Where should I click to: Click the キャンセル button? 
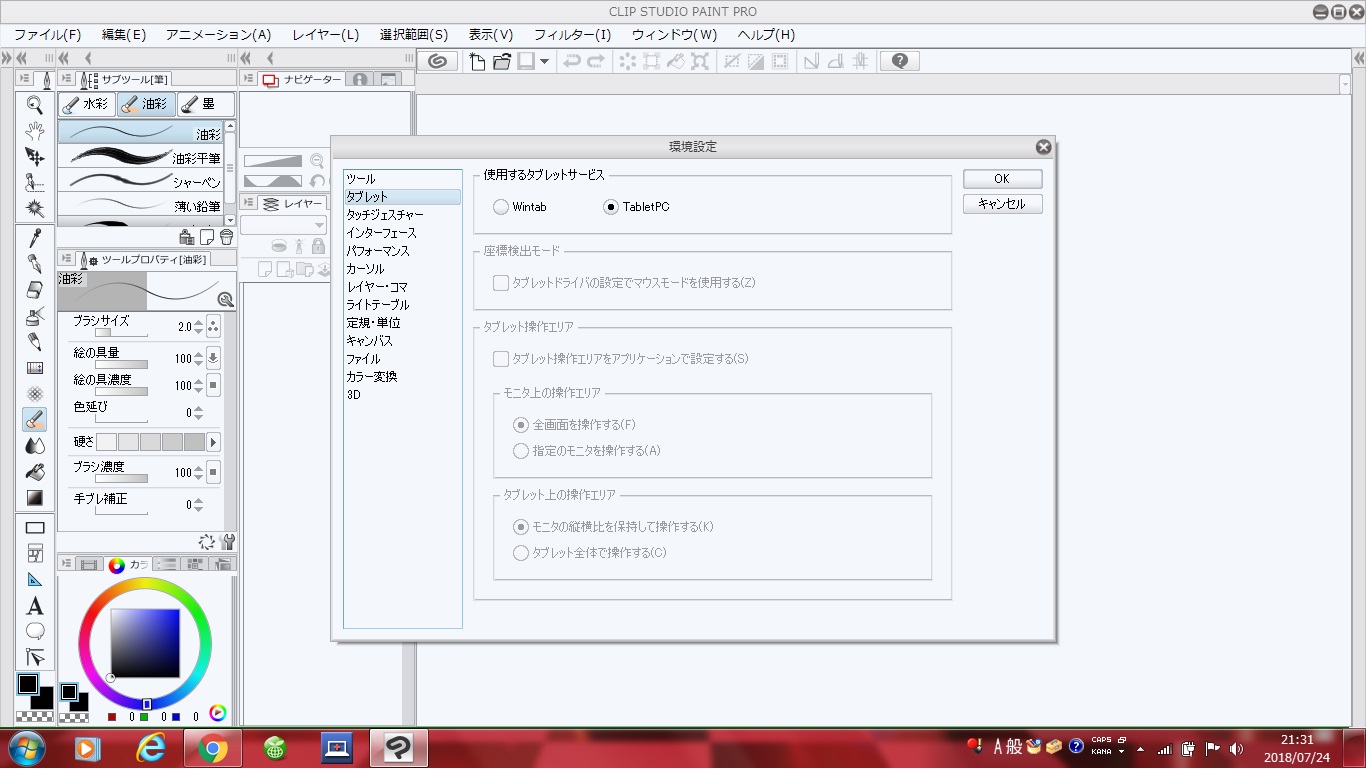click(1002, 204)
